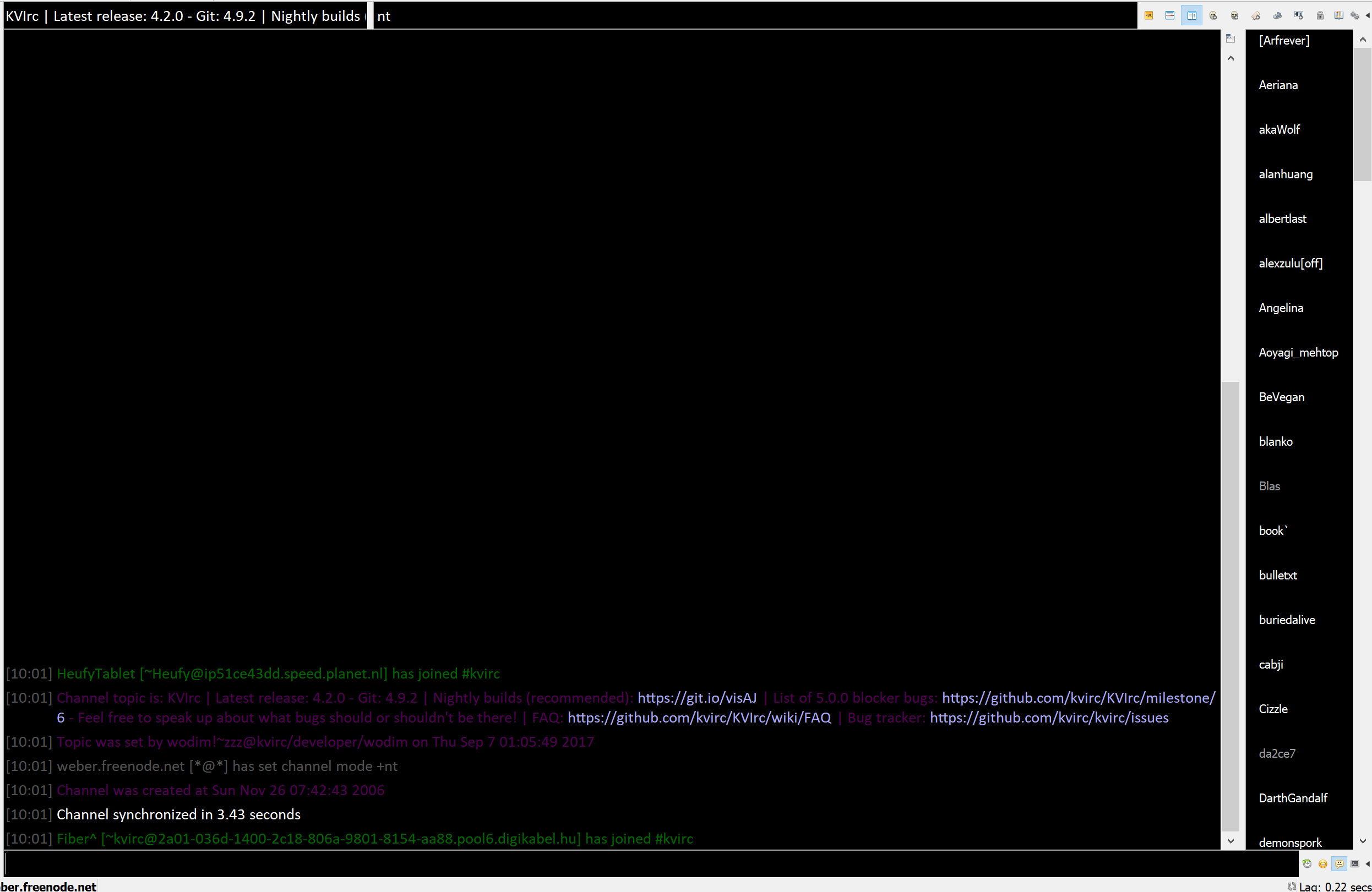Open the help index book icon
Image resolution: width=1372 pixels, height=892 pixels.
[x=1338, y=15]
